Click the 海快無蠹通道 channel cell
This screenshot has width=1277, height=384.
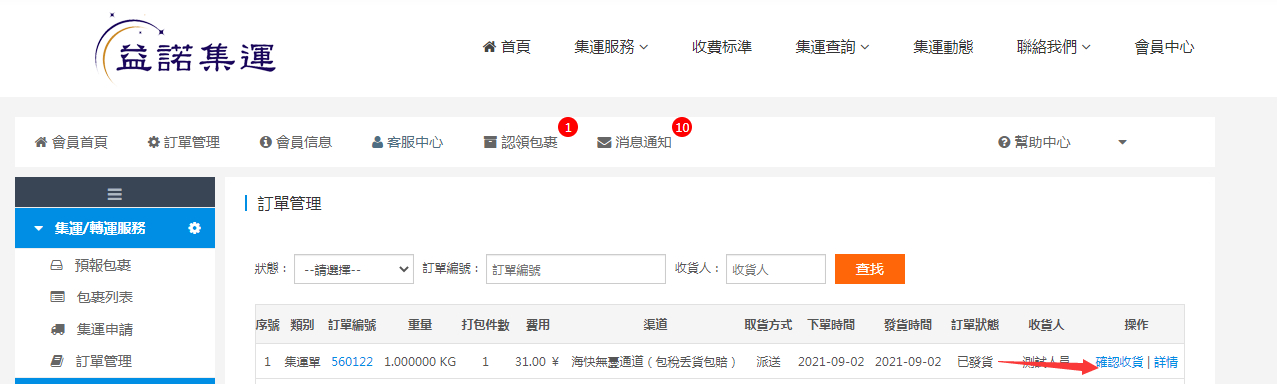(654, 362)
